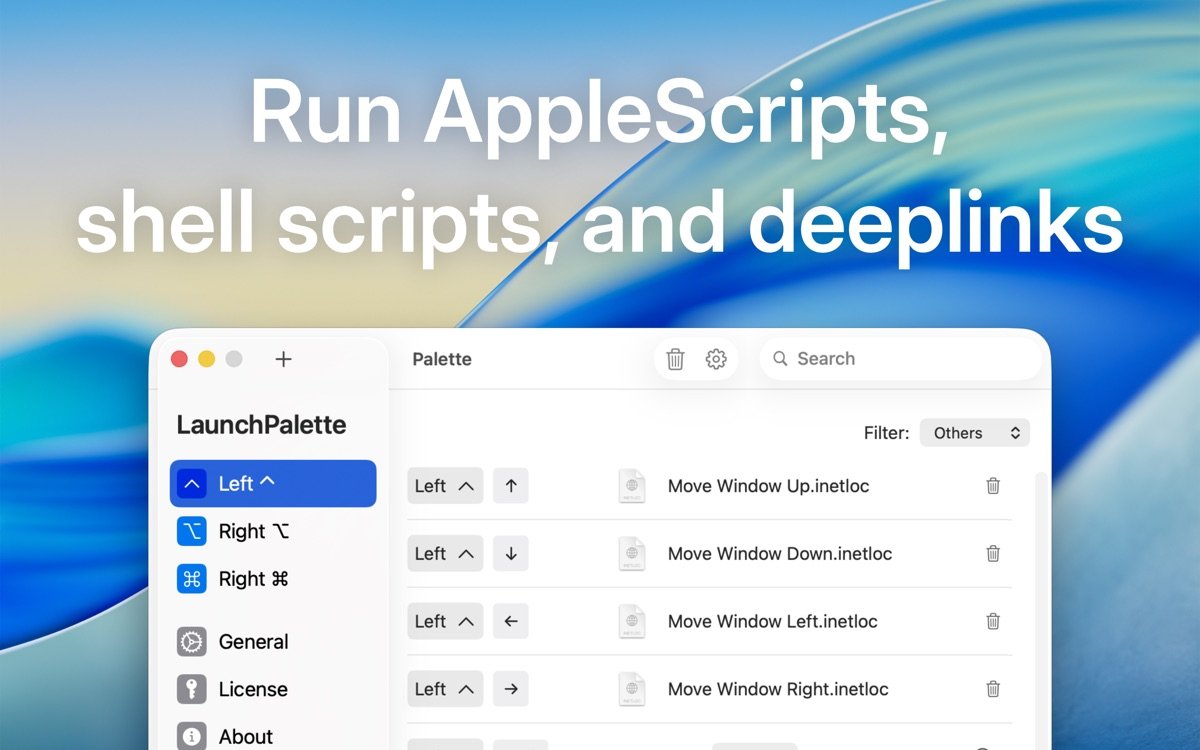The image size is (1200, 750).
Task: Remove the Move Window Right.inetloc row
Action: (x=993, y=689)
